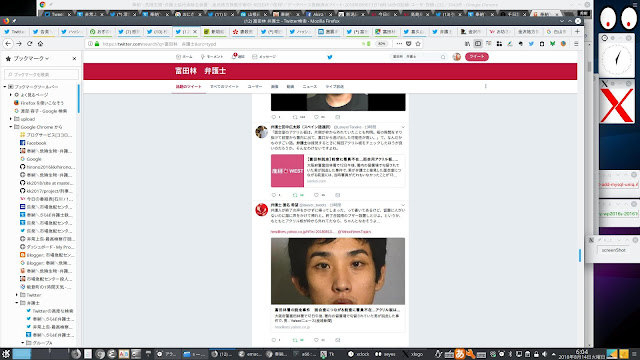The width and height of the screenshot is (640, 360).
Task: Reply to the 産経WEST article tweet
Action: 274,195
